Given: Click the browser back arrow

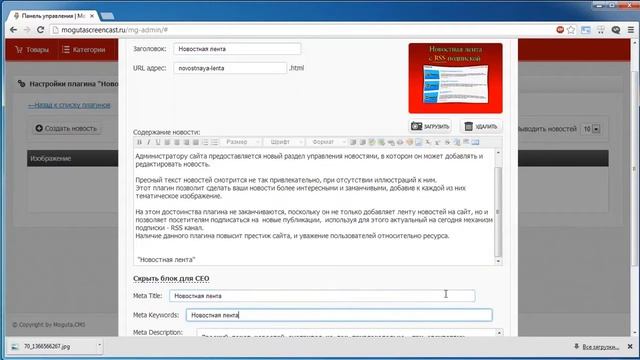Looking at the screenshot, I should [x=13, y=30].
